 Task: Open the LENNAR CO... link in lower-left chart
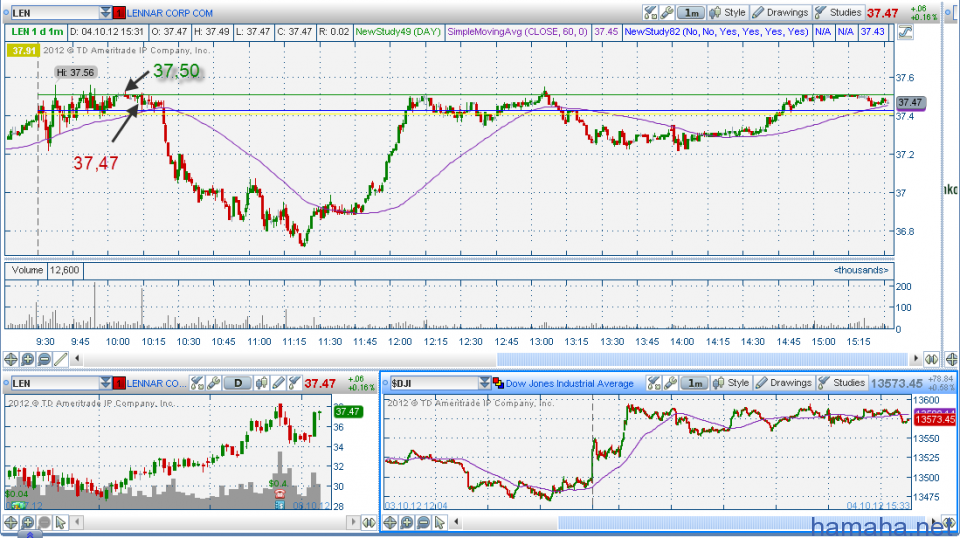[156, 383]
